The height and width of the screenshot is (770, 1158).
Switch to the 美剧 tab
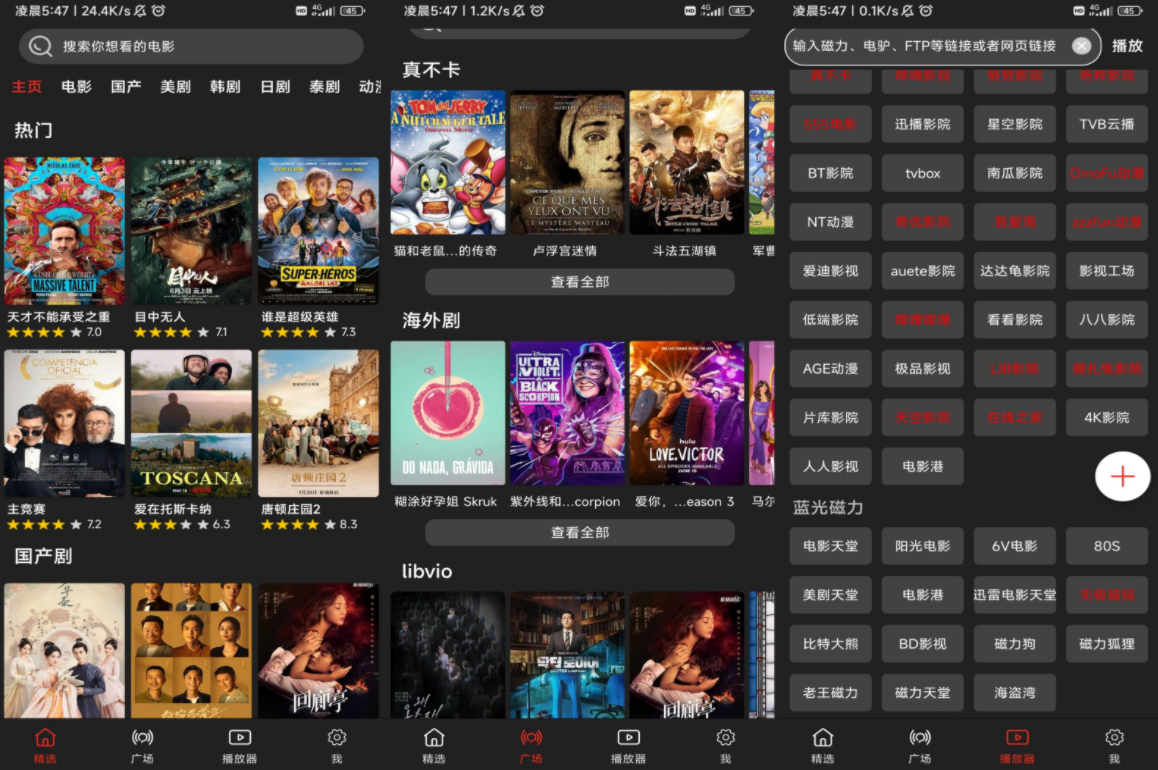(x=172, y=87)
